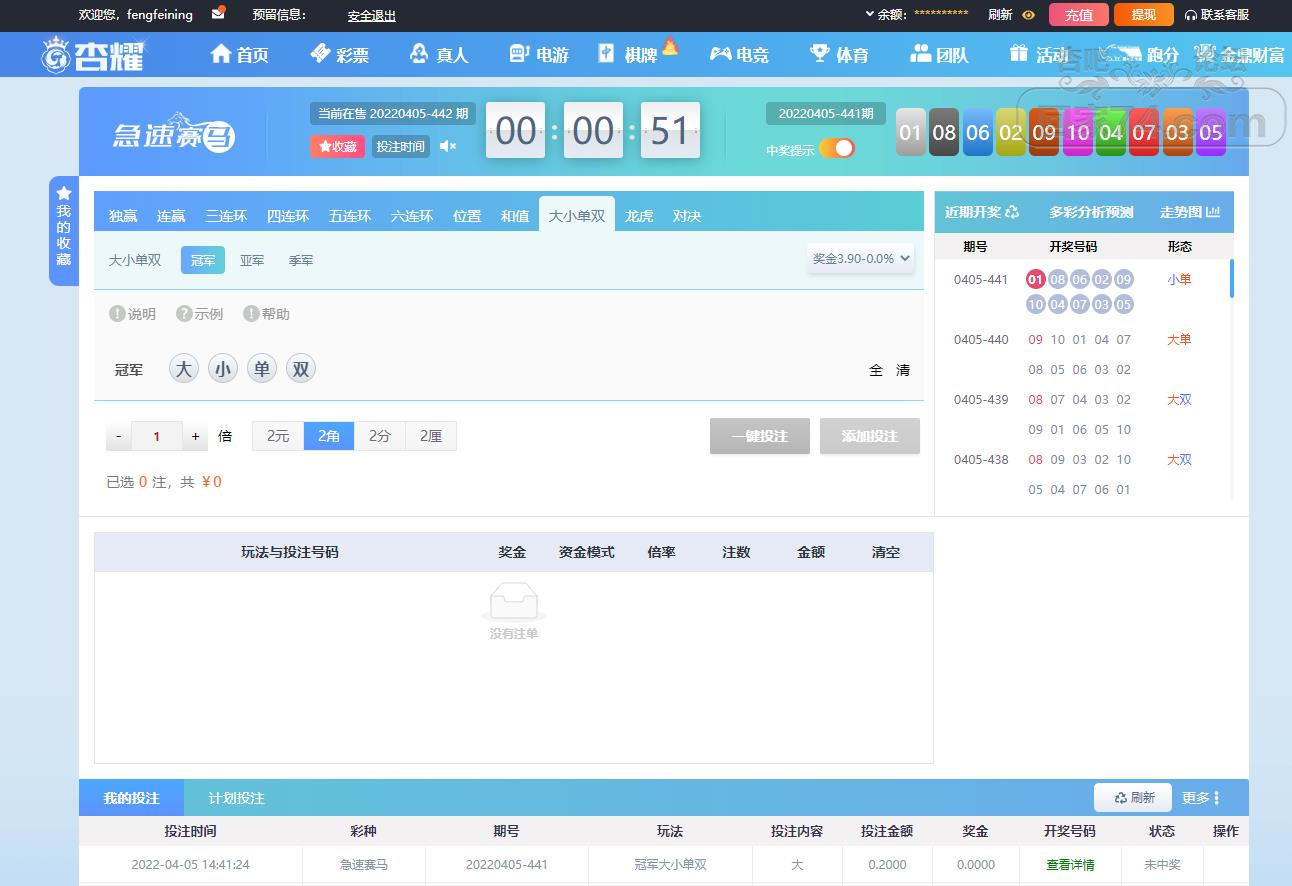Viewport: 1292px width, 886px height.
Task: Open the 彩票 lottery ticket icon
Action: tap(320, 54)
